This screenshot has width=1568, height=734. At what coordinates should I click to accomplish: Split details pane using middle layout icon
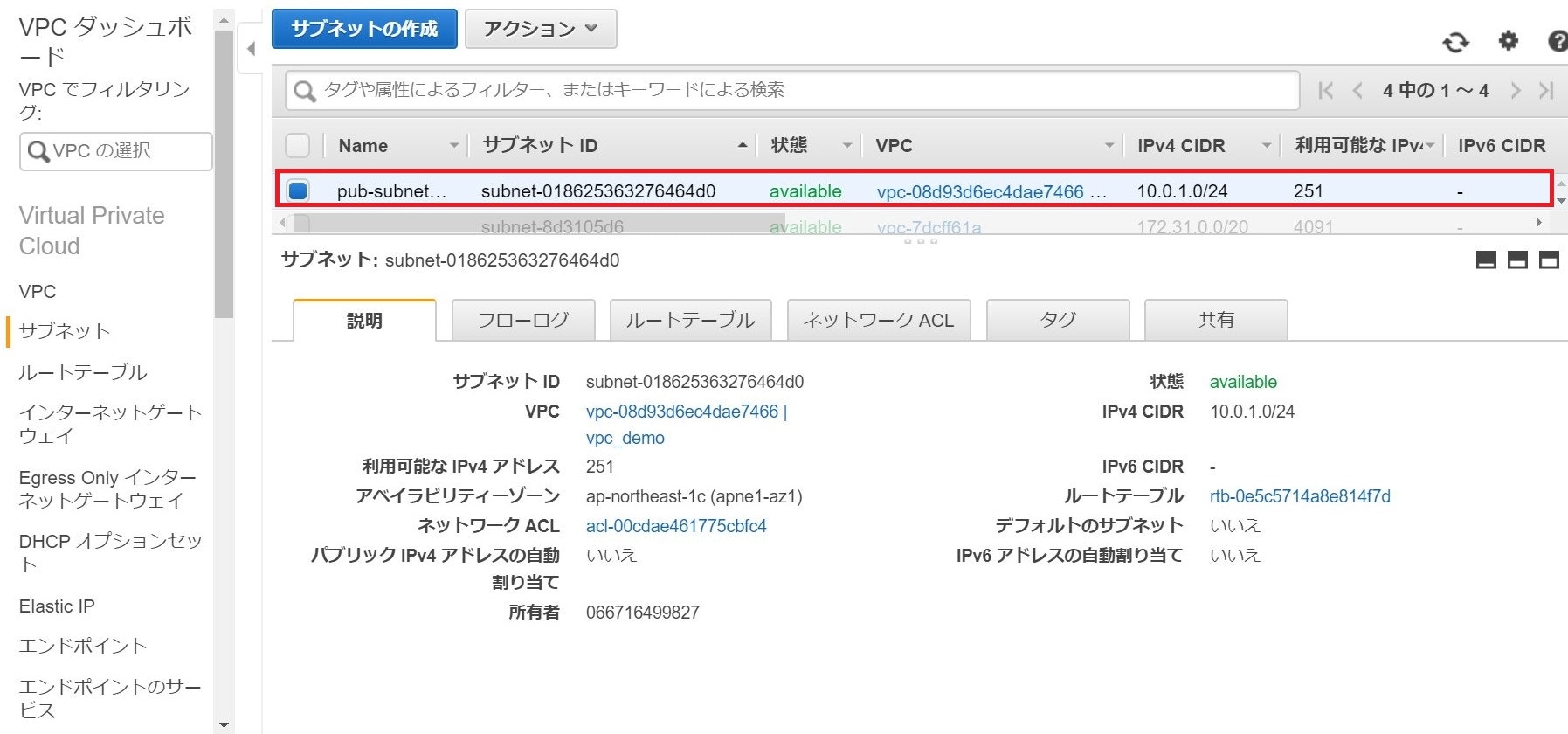(1517, 260)
